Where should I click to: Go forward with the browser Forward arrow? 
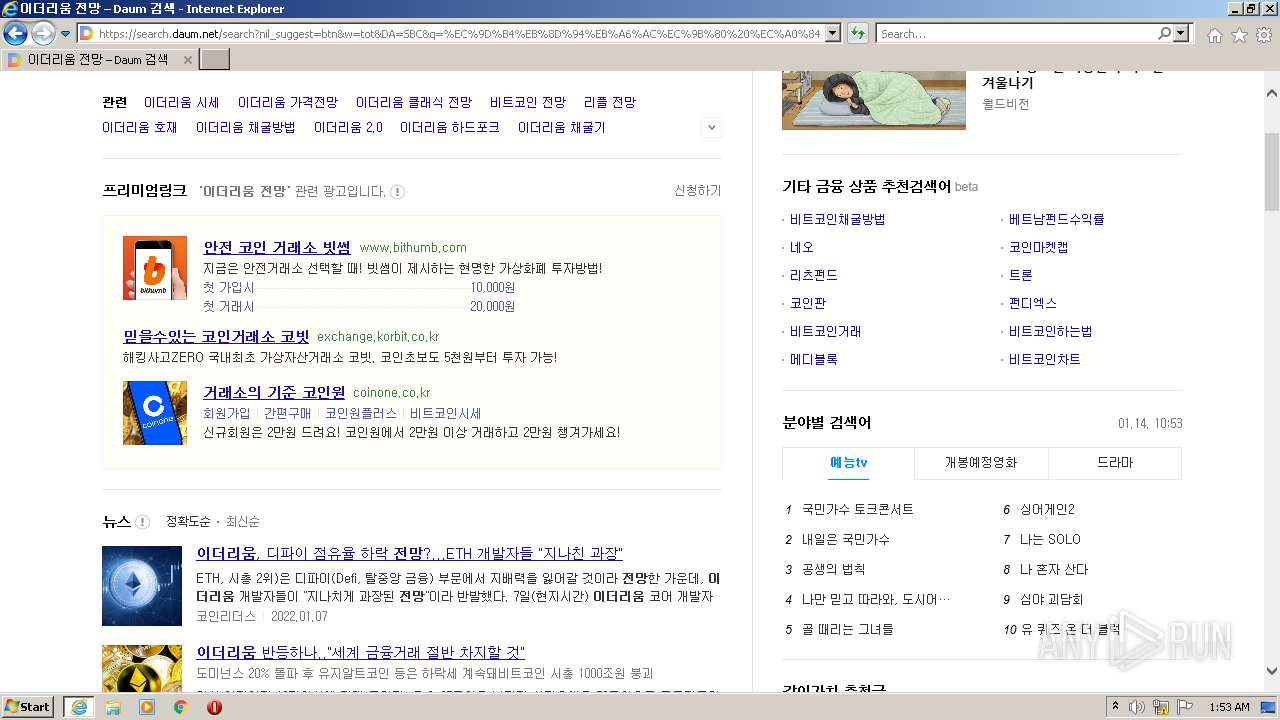tap(43, 34)
